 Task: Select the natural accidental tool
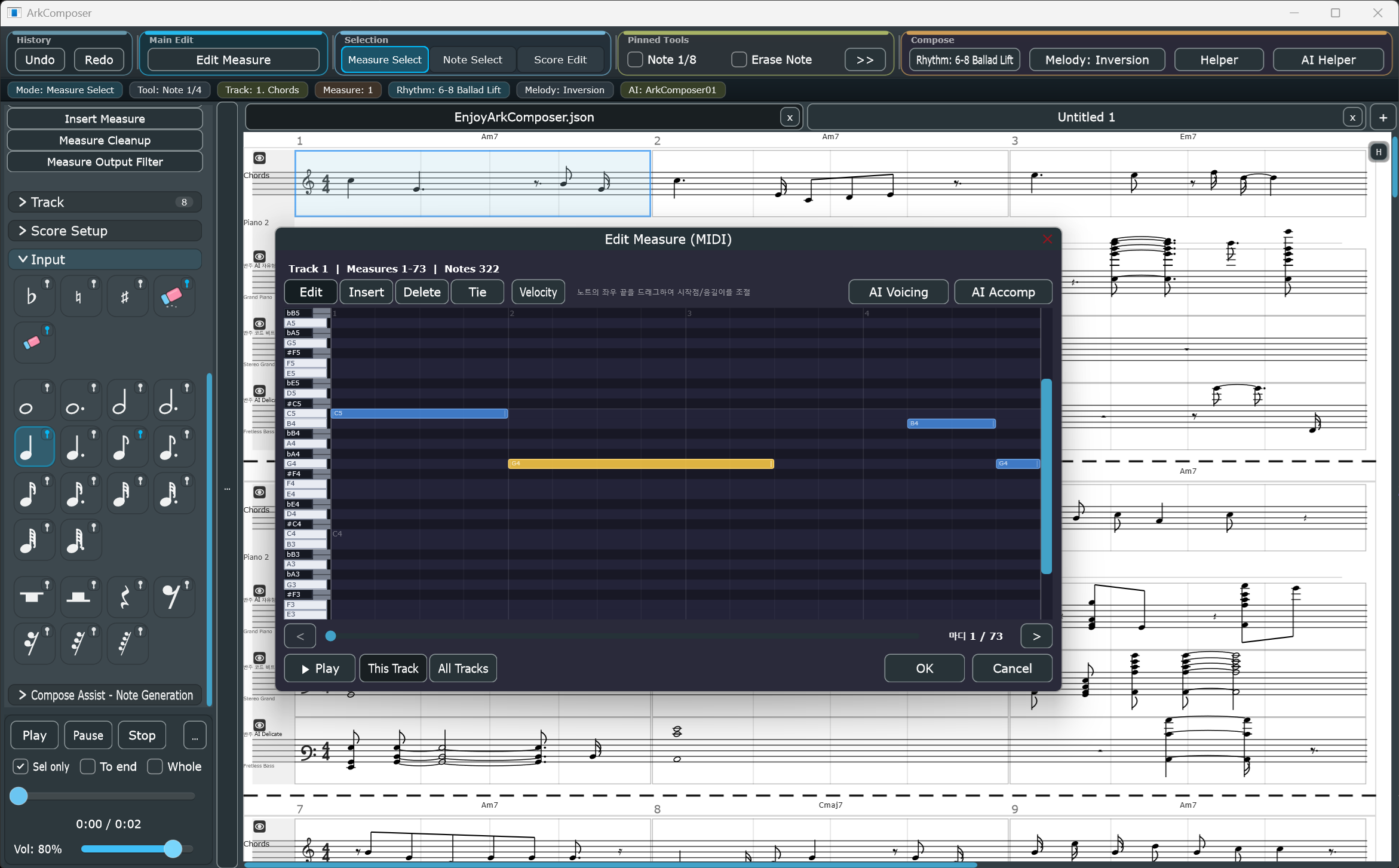(x=81, y=296)
